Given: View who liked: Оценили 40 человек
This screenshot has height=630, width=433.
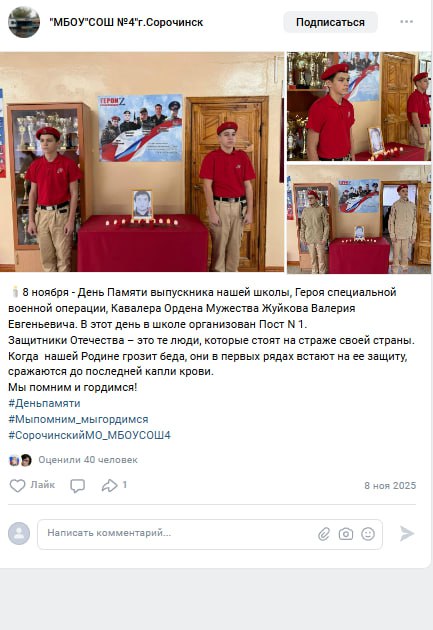Looking at the screenshot, I should point(88,460).
